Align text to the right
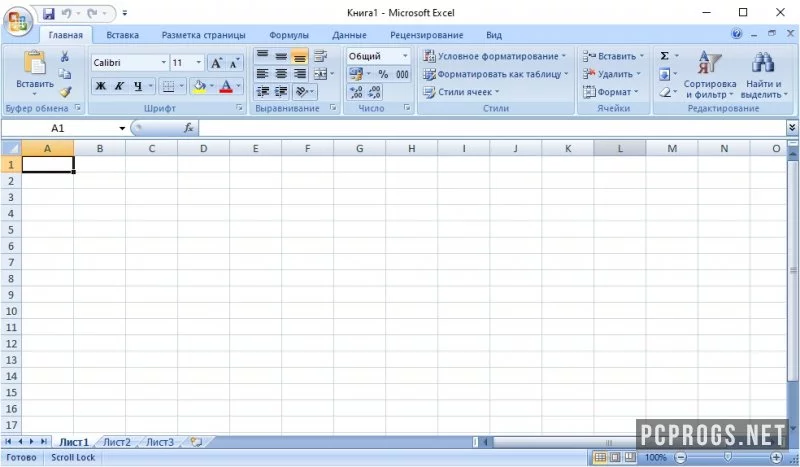Screen dimensions: 800x467 (300, 74)
